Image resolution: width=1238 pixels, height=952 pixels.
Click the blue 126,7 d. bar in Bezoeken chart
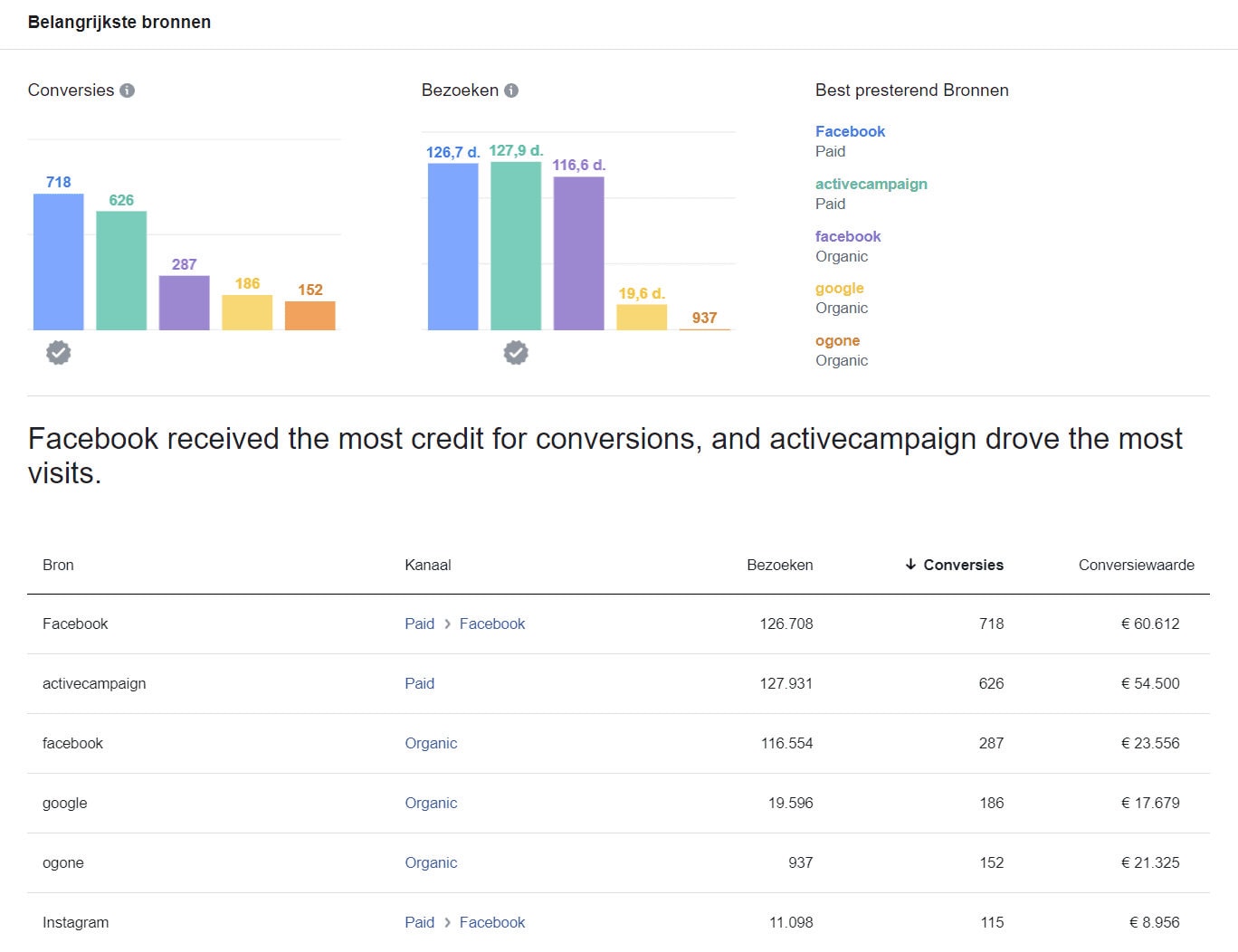pyautogui.click(x=453, y=247)
